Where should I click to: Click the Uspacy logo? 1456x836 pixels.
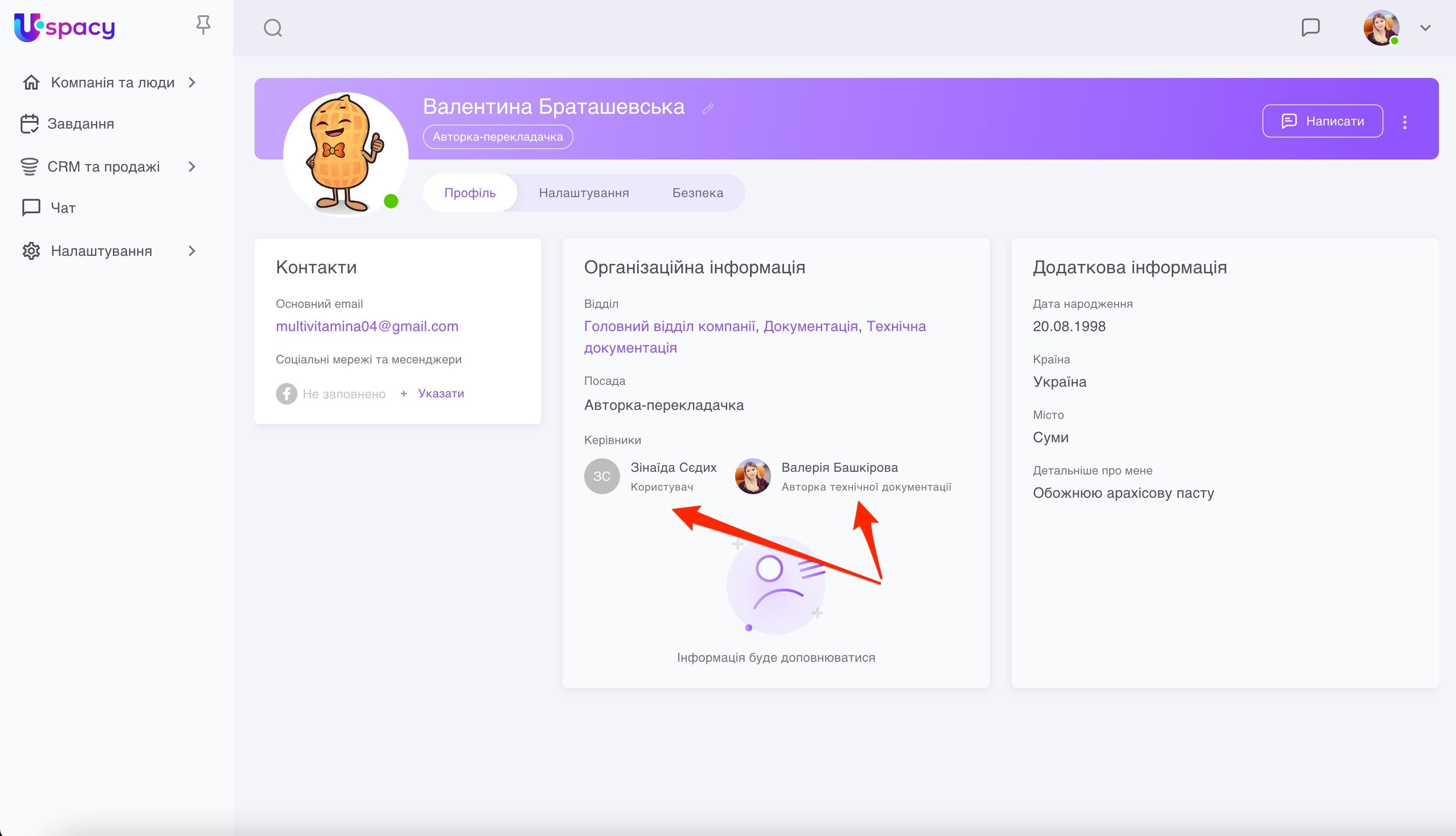[65, 27]
